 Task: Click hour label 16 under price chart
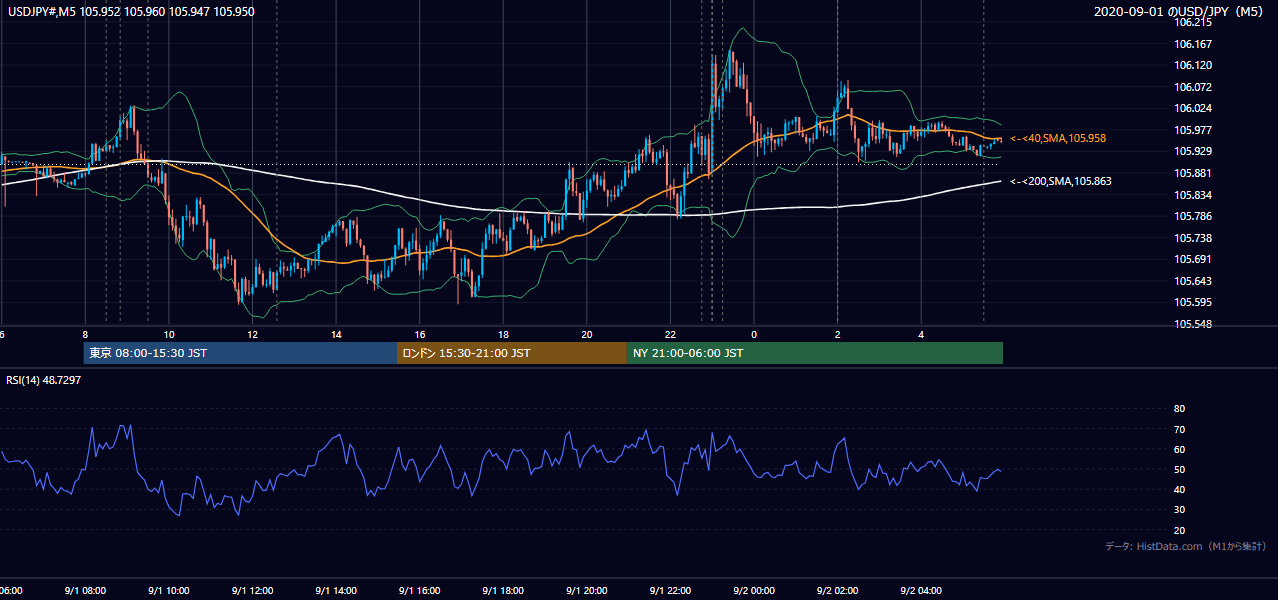[x=420, y=335]
